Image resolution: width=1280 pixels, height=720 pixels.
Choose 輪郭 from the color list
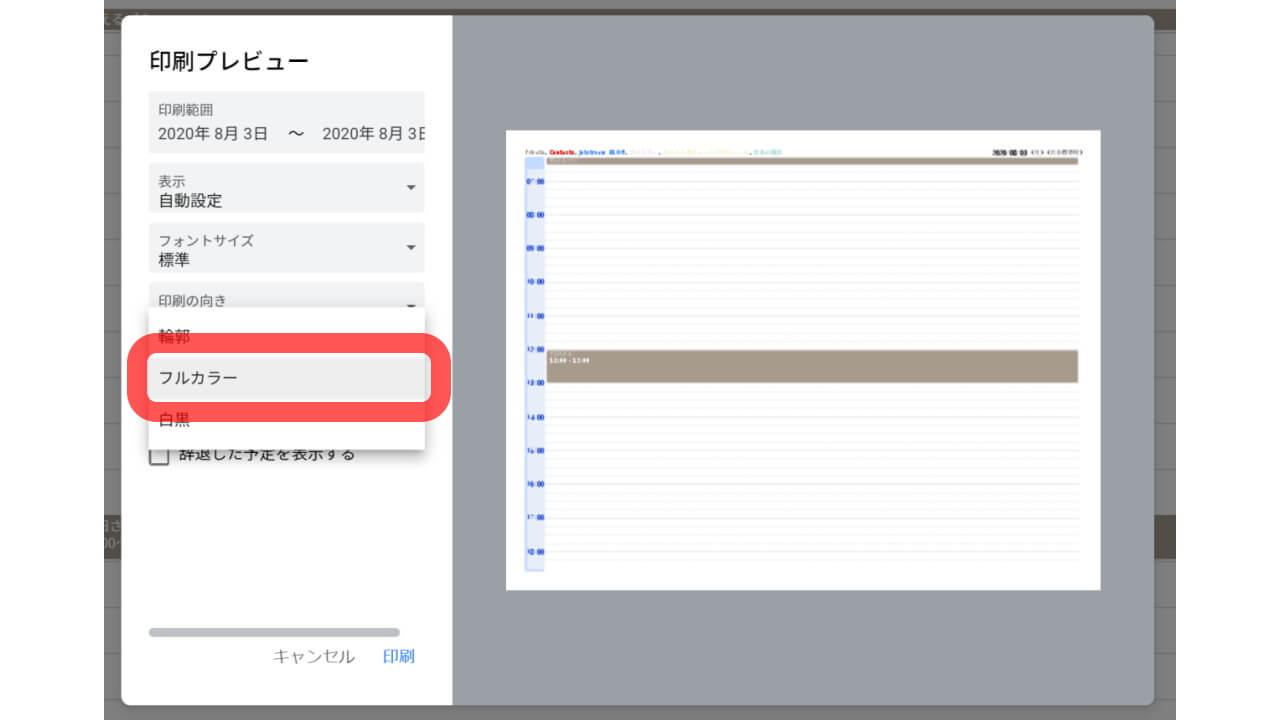pos(286,336)
